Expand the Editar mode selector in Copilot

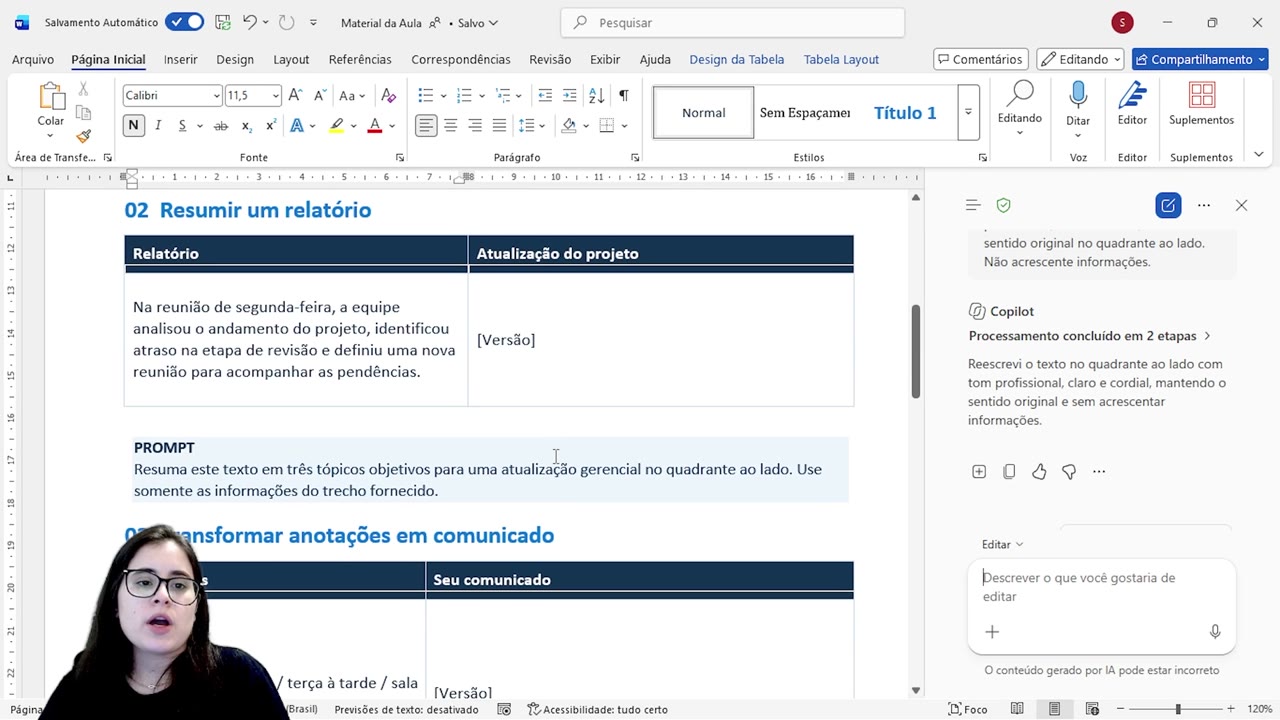pyautogui.click(x=1002, y=544)
